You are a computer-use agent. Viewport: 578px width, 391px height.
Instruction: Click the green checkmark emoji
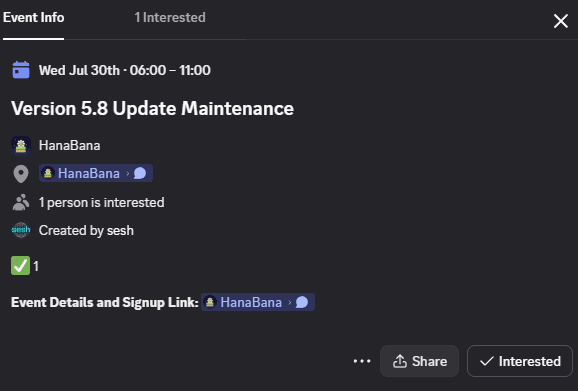[20, 266]
